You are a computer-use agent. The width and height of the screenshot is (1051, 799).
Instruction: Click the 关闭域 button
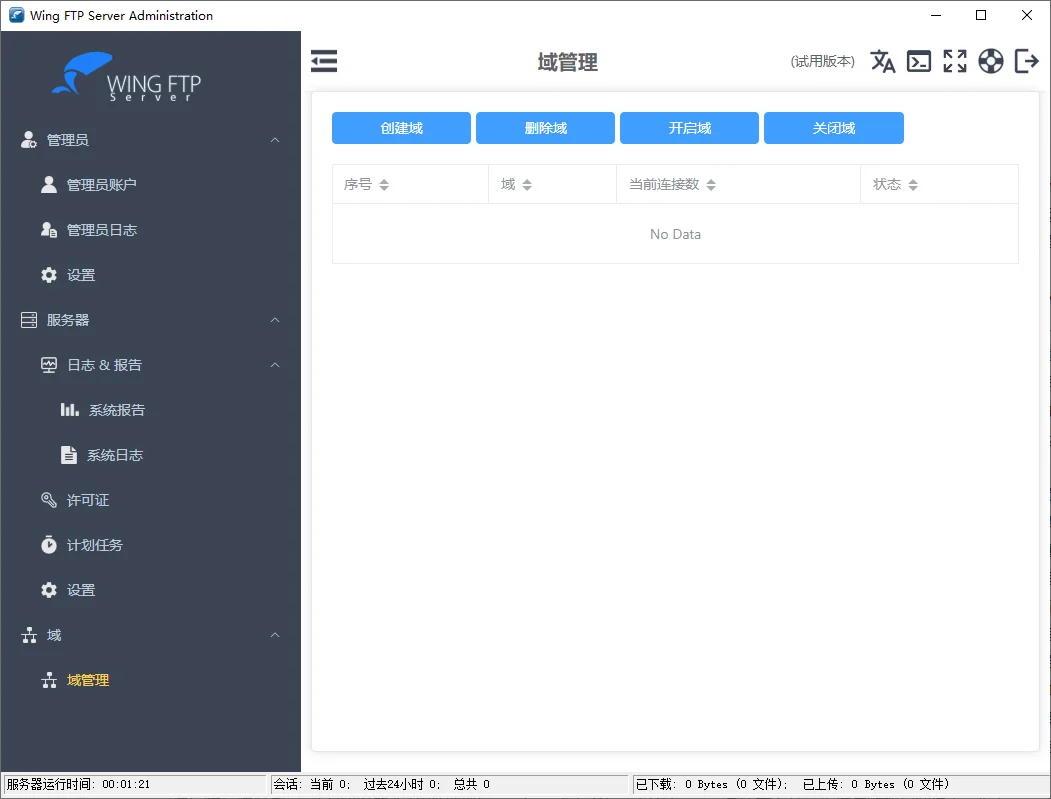[834, 128]
